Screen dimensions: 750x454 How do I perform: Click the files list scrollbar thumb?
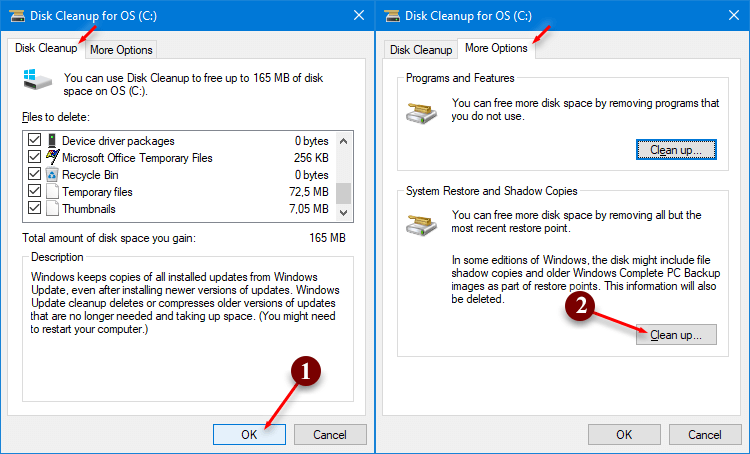point(343,193)
